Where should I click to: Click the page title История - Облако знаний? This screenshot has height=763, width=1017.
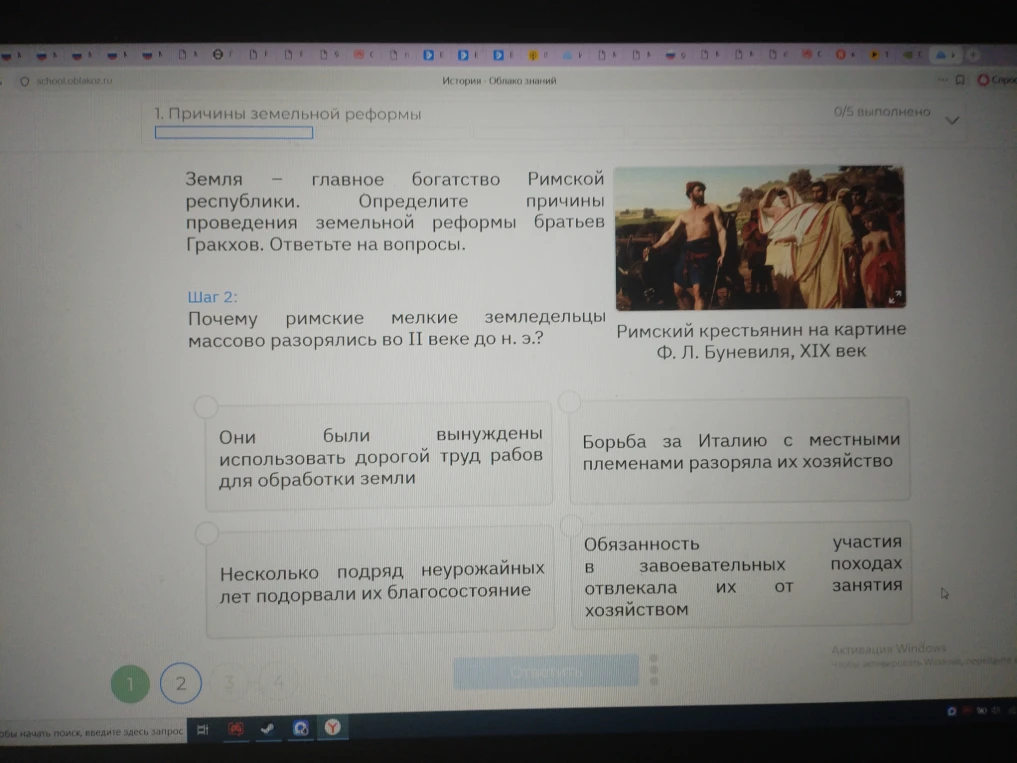499,81
